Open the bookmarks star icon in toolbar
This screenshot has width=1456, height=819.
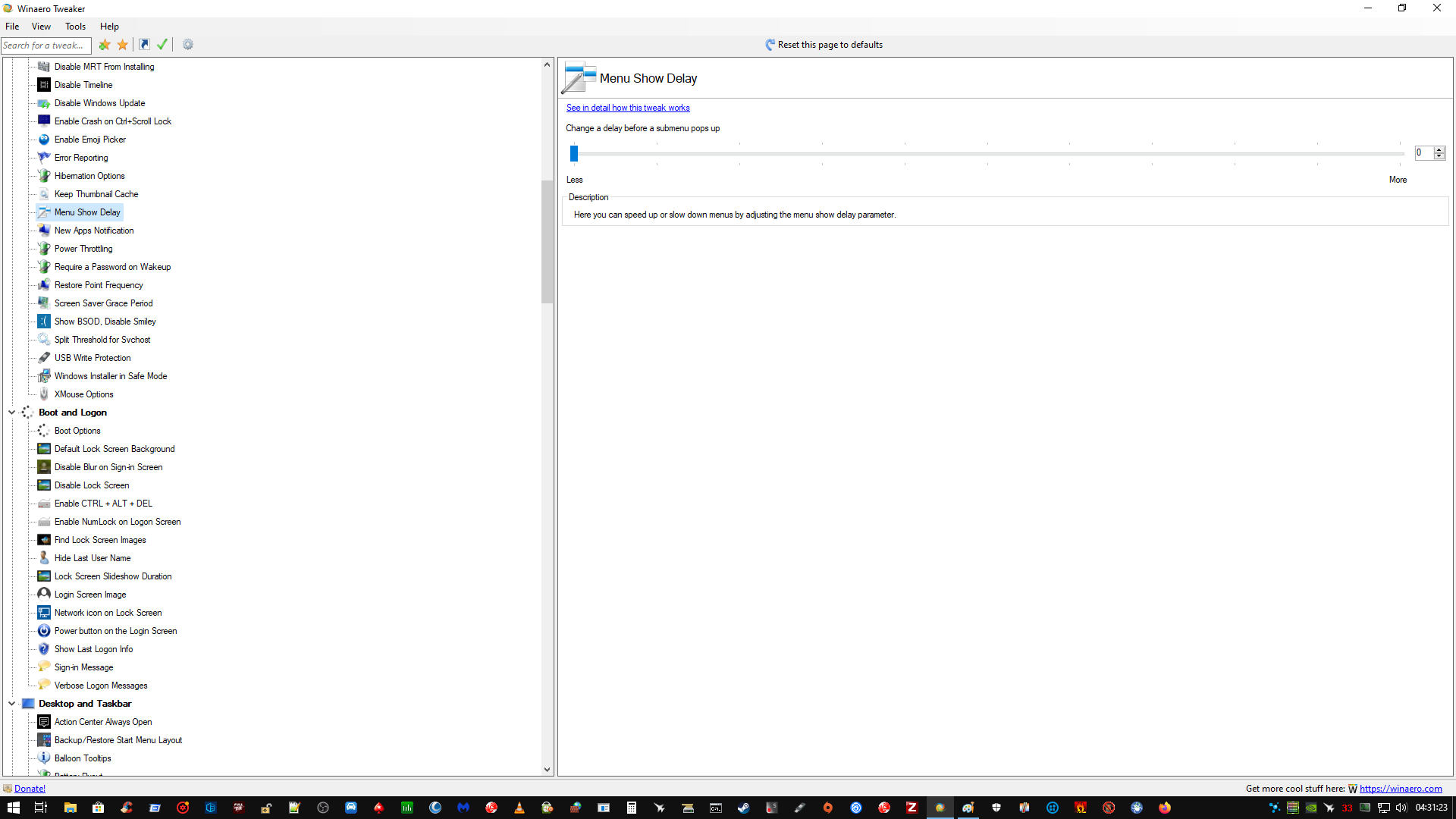[x=123, y=45]
